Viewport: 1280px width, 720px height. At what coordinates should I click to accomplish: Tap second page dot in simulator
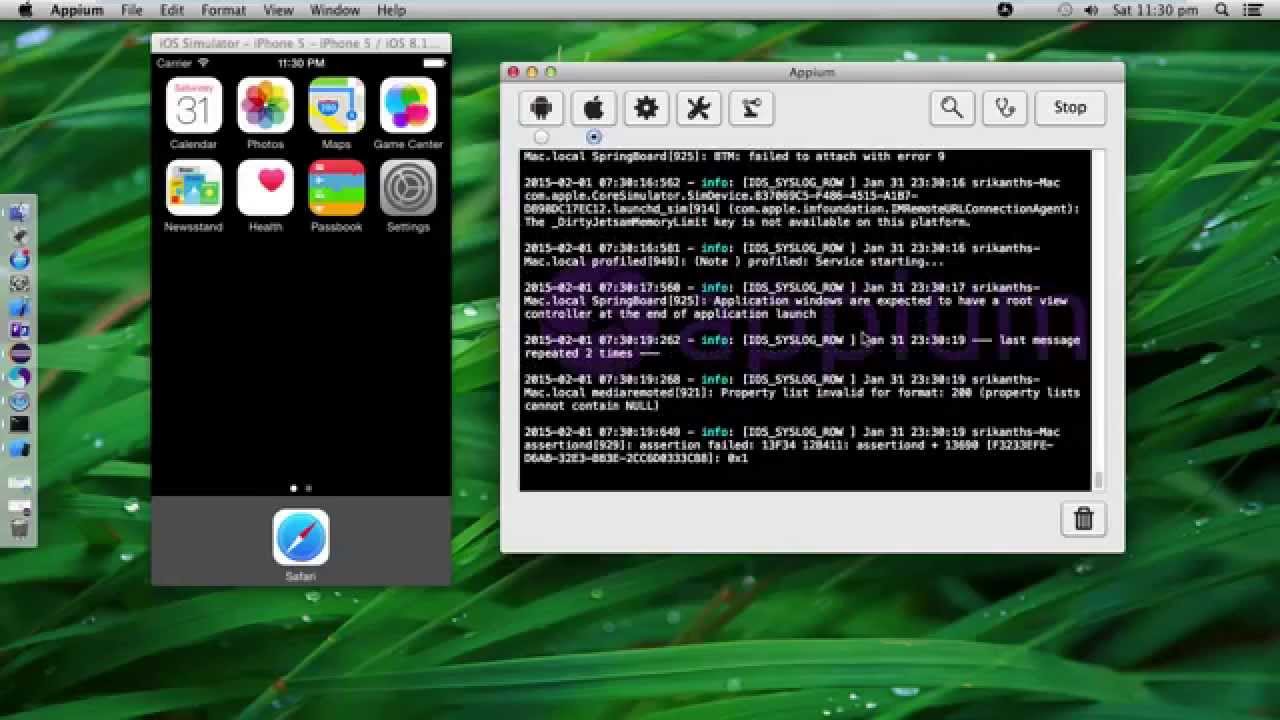pos(308,488)
